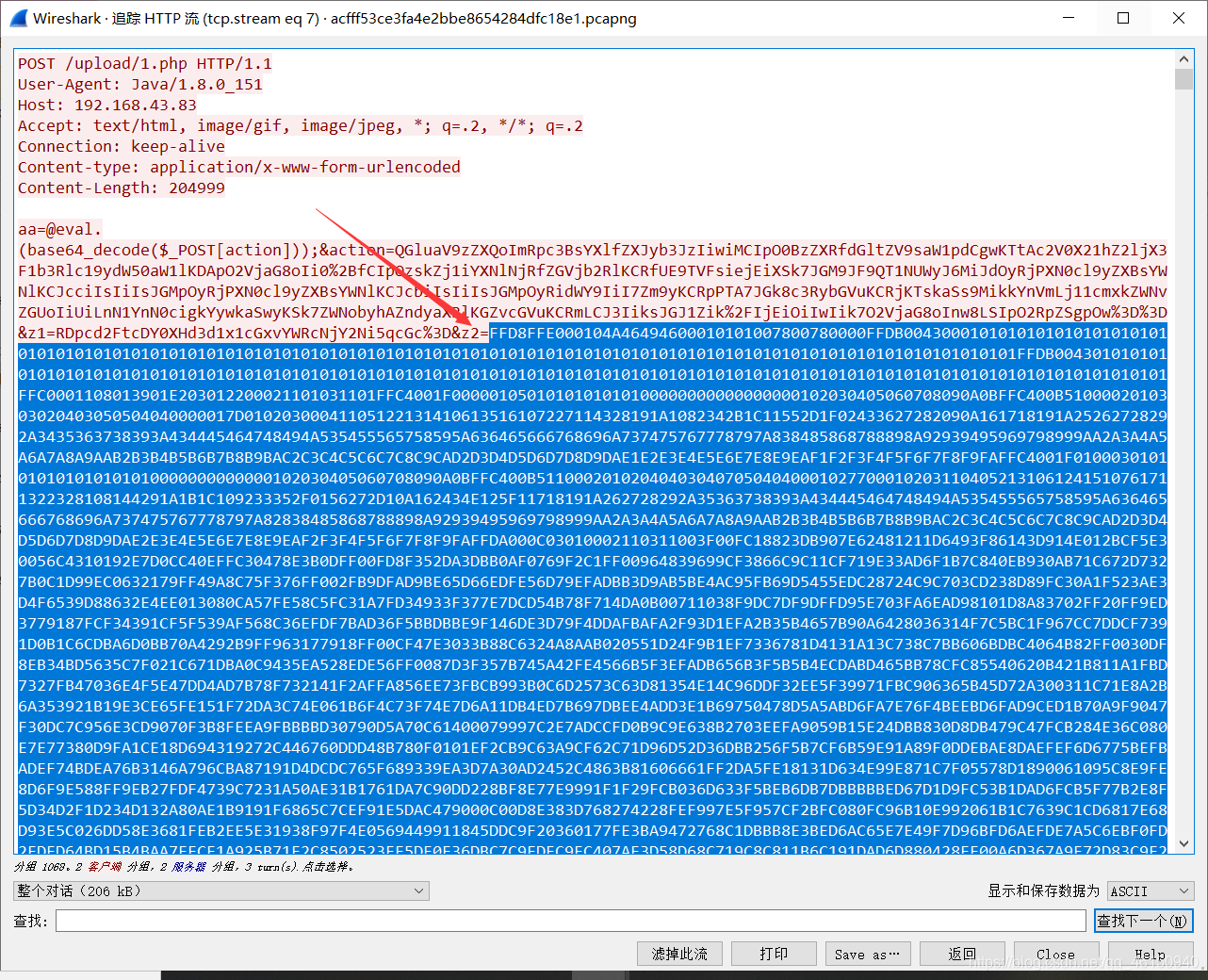The height and width of the screenshot is (980, 1208).
Task: Click the User-Agent: Java/1.8.0_151 line
Action: tap(140, 84)
